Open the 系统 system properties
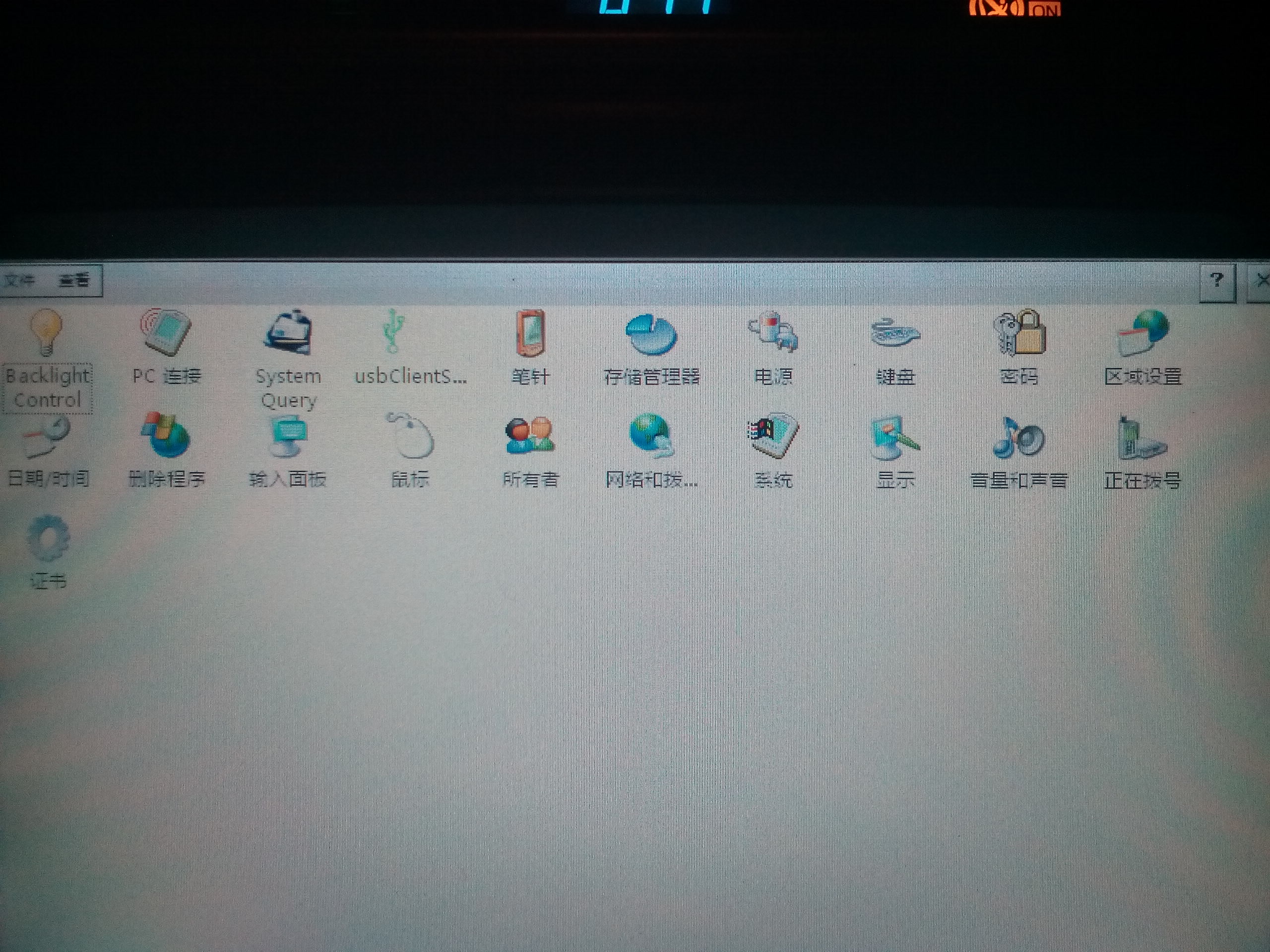This screenshot has height=952, width=1270. coord(773,450)
